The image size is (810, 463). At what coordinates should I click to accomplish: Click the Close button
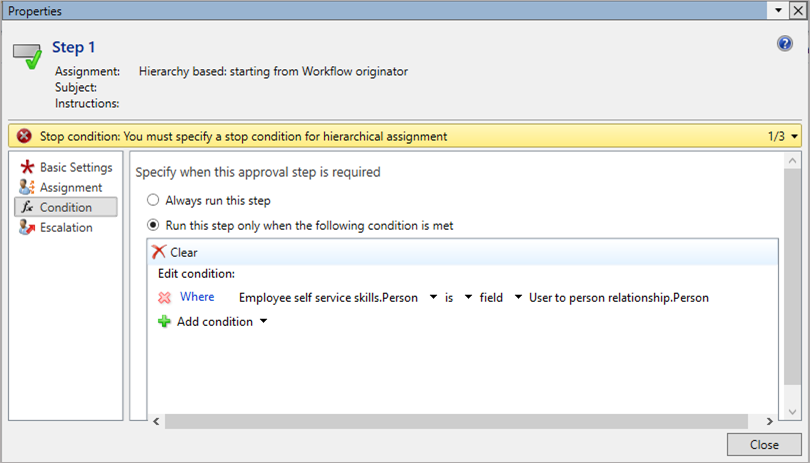(764, 444)
